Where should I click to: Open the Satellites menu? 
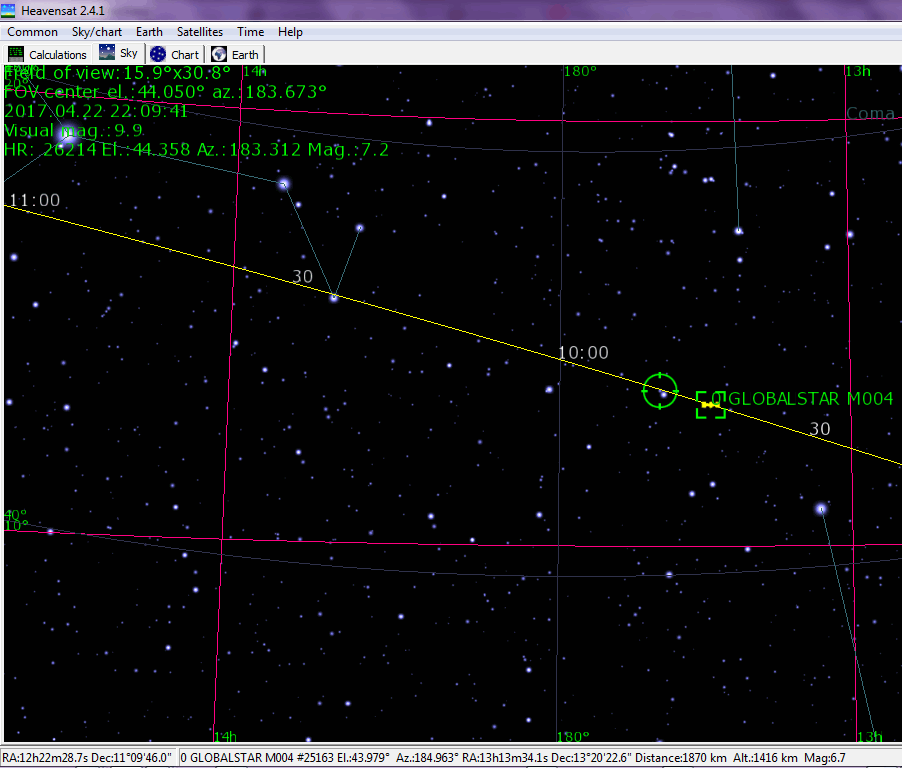pyautogui.click(x=200, y=32)
